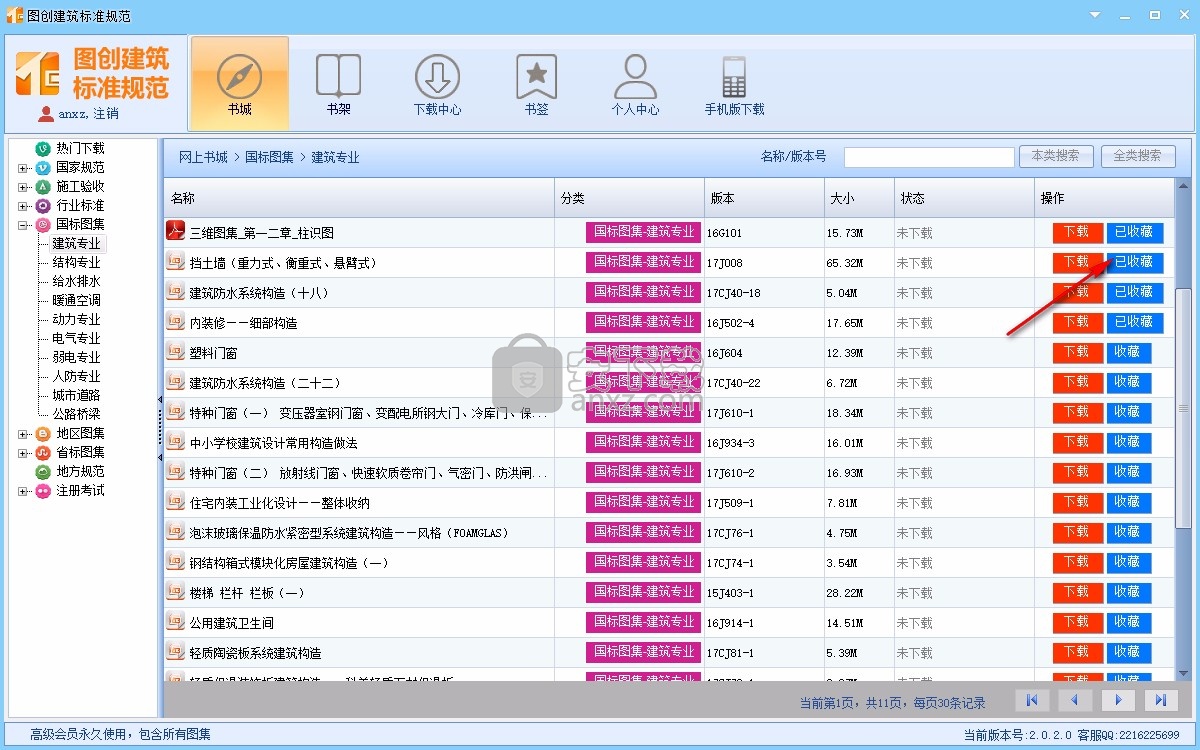Select 结构专业 under 国标图集
Screen dimensions: 1200x750
pyautogui.click(x=76, y=262)
